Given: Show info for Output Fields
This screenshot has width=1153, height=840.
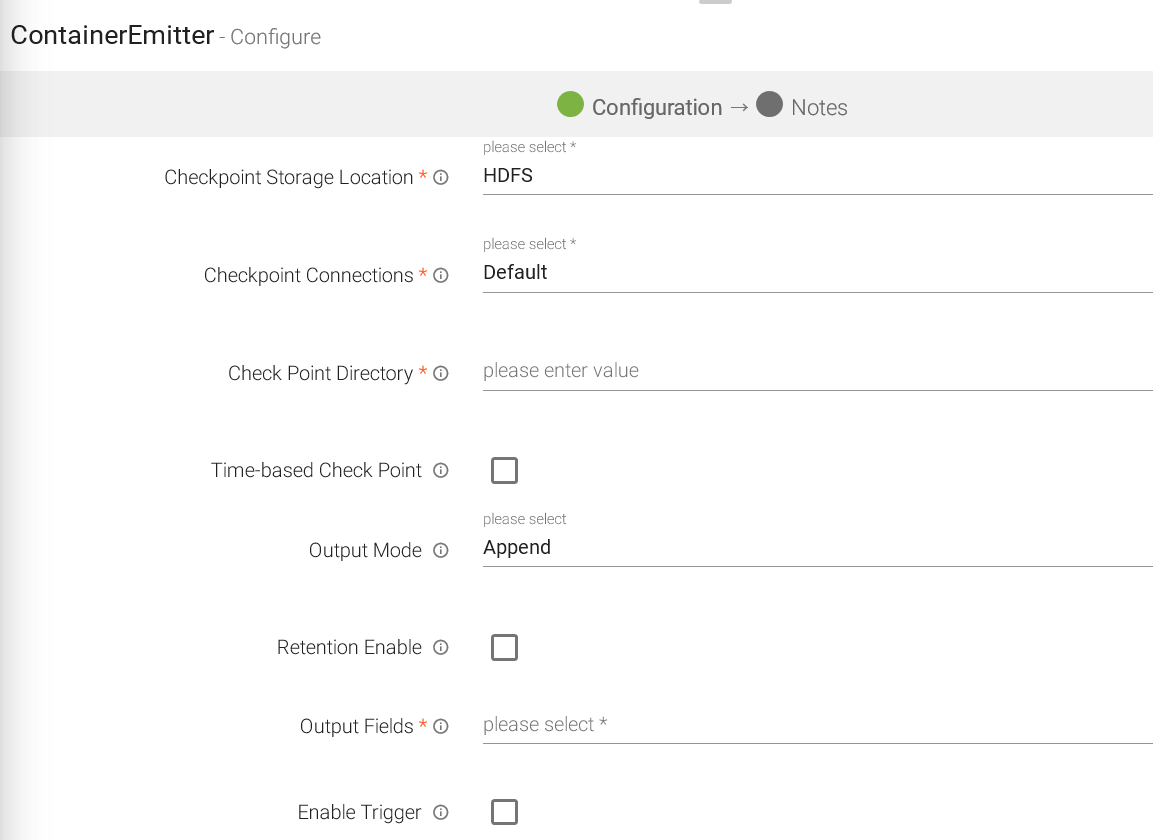Looking at the screenshot, I should click(x=441, y=727).
